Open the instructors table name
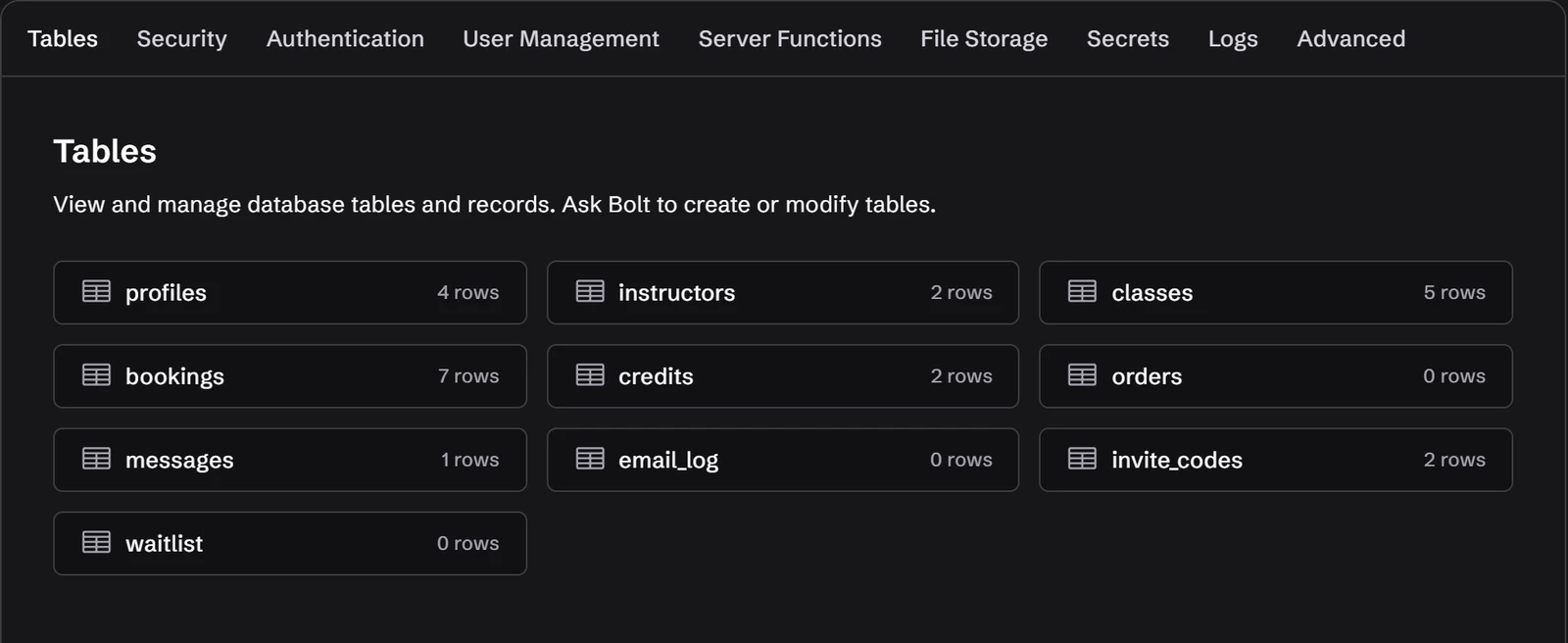 tap(676, 292)
